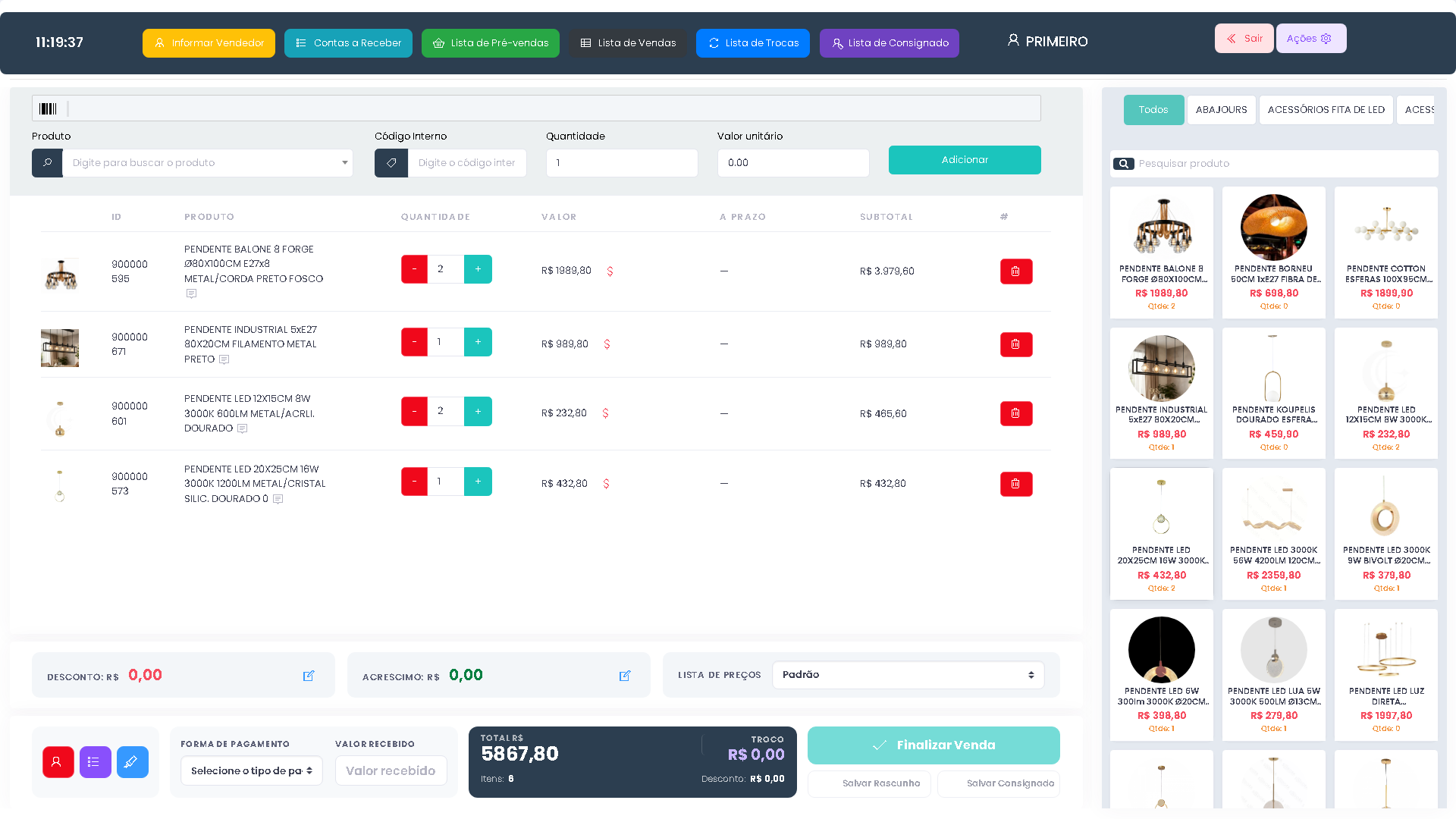Click the red customer icon button
This screenshot has height=819, width=1456.
coord(58,762)
